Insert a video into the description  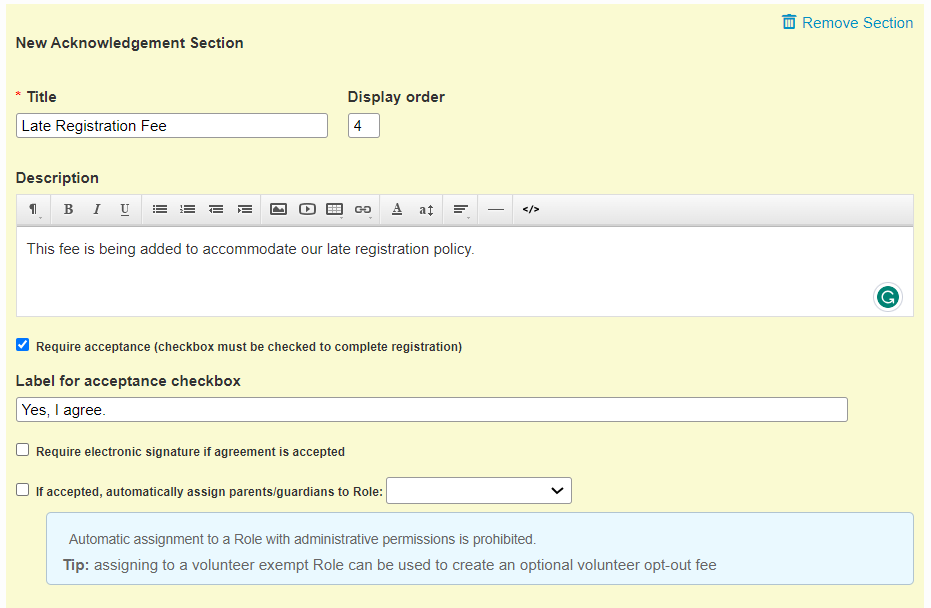pos(307,210)
